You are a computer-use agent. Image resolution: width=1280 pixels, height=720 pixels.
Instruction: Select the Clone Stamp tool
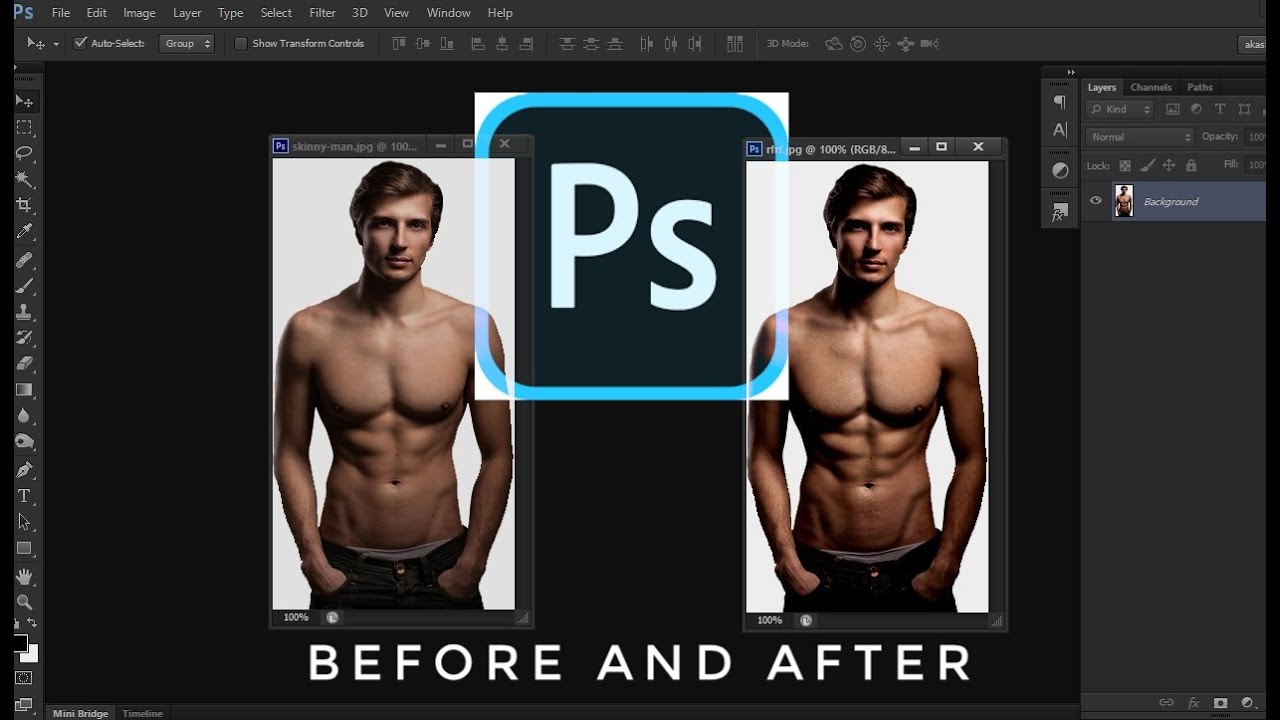(24, 312)
